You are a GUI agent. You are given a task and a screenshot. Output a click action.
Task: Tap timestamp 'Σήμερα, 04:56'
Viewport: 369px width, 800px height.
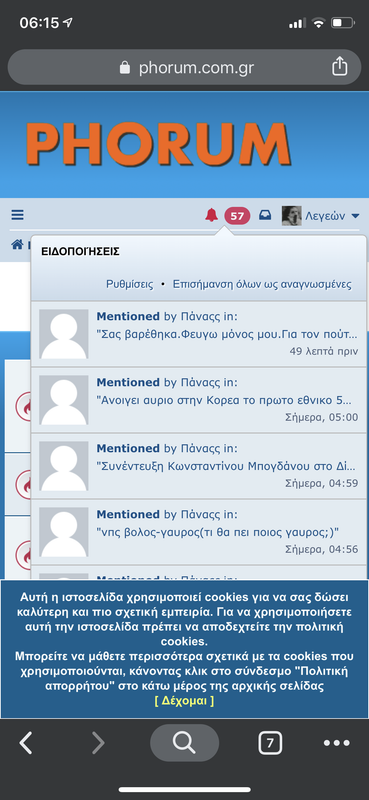click(x=322, y=548)
